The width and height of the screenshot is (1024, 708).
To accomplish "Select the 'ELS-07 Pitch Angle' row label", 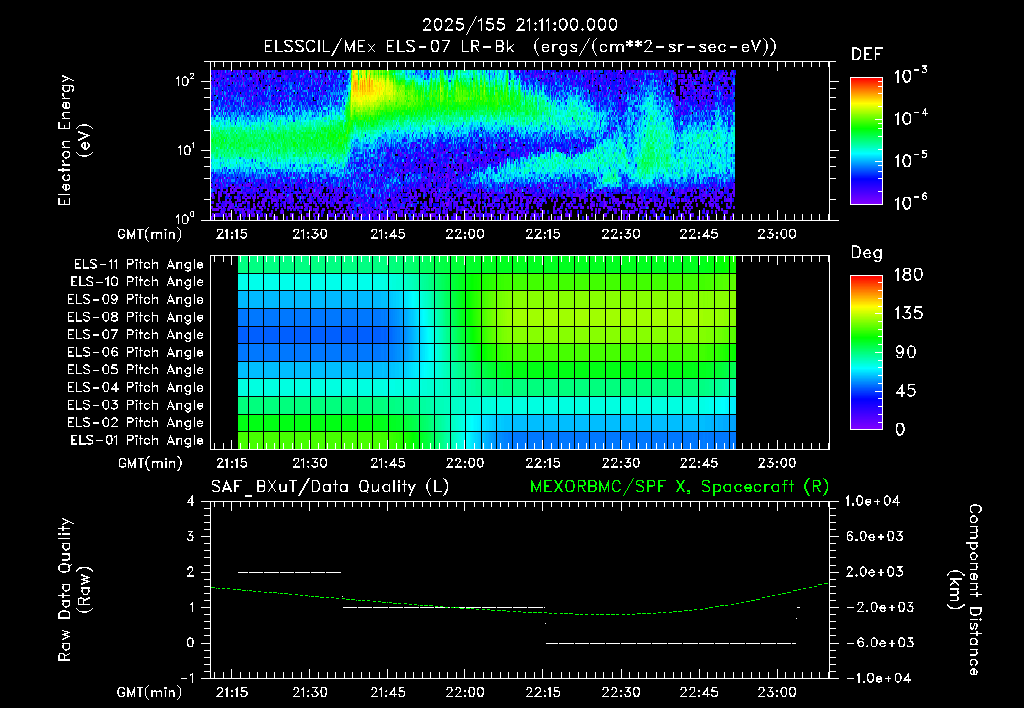I will 135,334.
